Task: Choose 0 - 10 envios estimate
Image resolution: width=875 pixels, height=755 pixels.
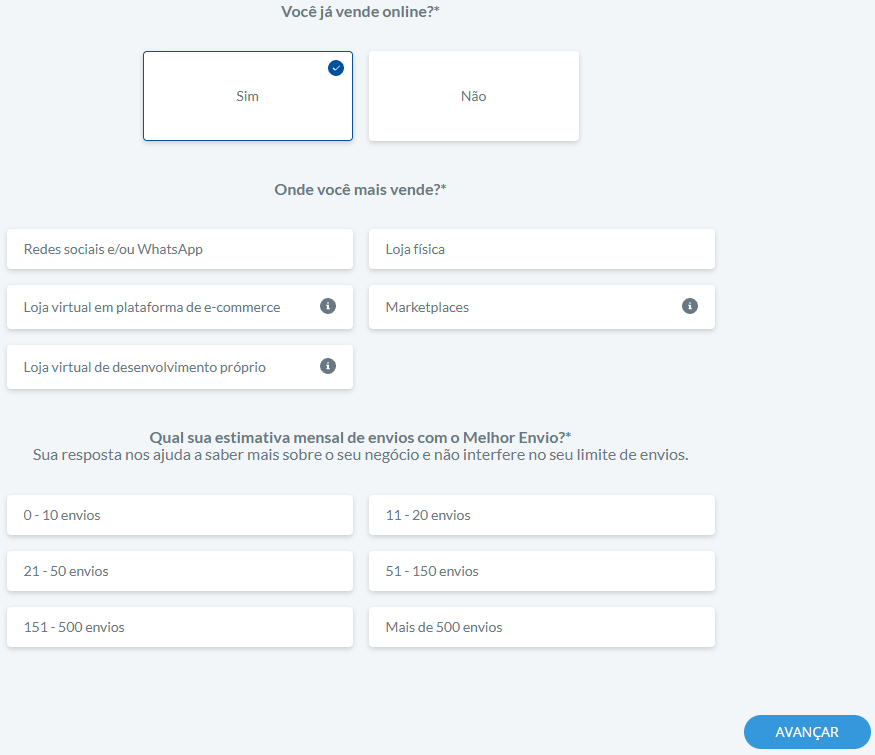Action: [179, 515]
